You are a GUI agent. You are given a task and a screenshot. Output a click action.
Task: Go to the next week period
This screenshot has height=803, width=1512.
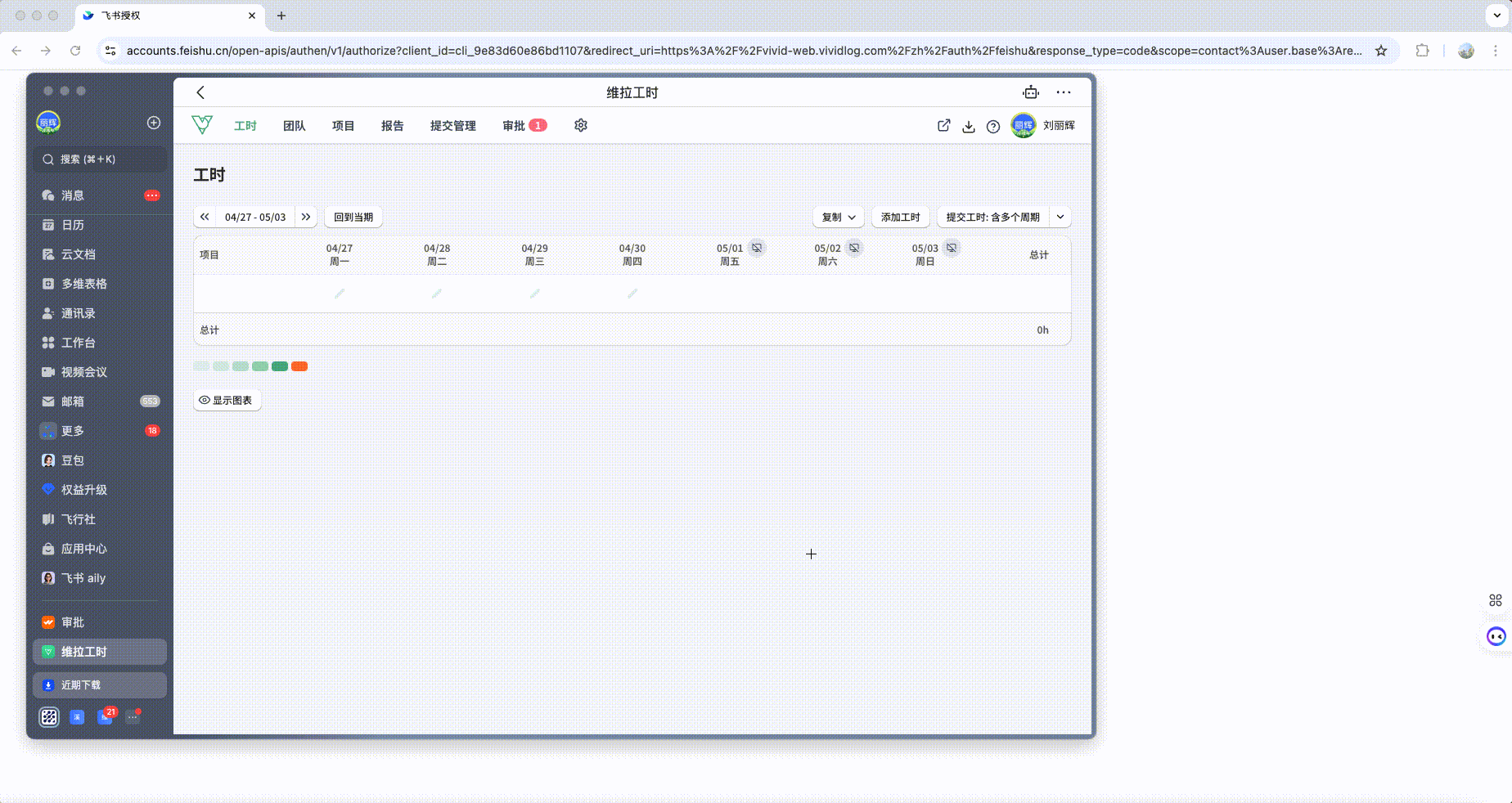tap(306, 217)
